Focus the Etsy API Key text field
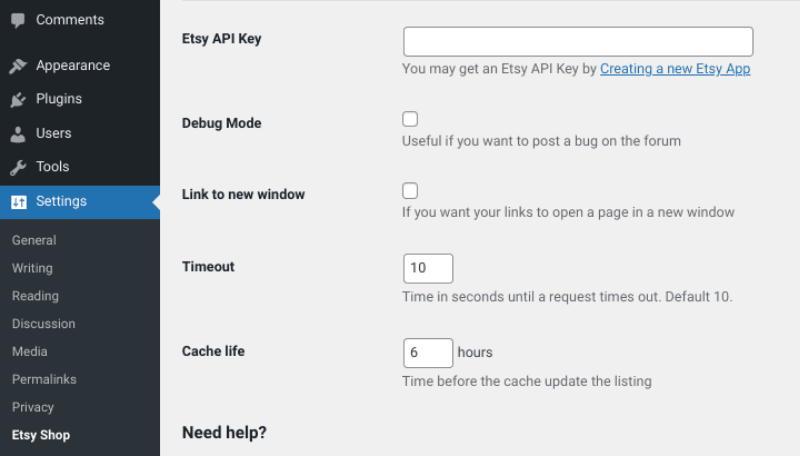Screen dimensions: 800x456 pos(578,42)
